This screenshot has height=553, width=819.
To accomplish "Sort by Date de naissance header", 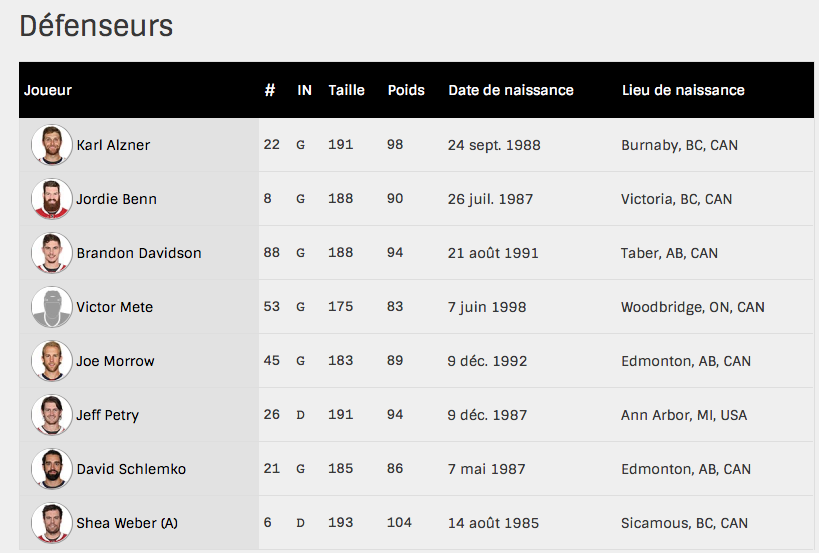I will pos(511,90).
